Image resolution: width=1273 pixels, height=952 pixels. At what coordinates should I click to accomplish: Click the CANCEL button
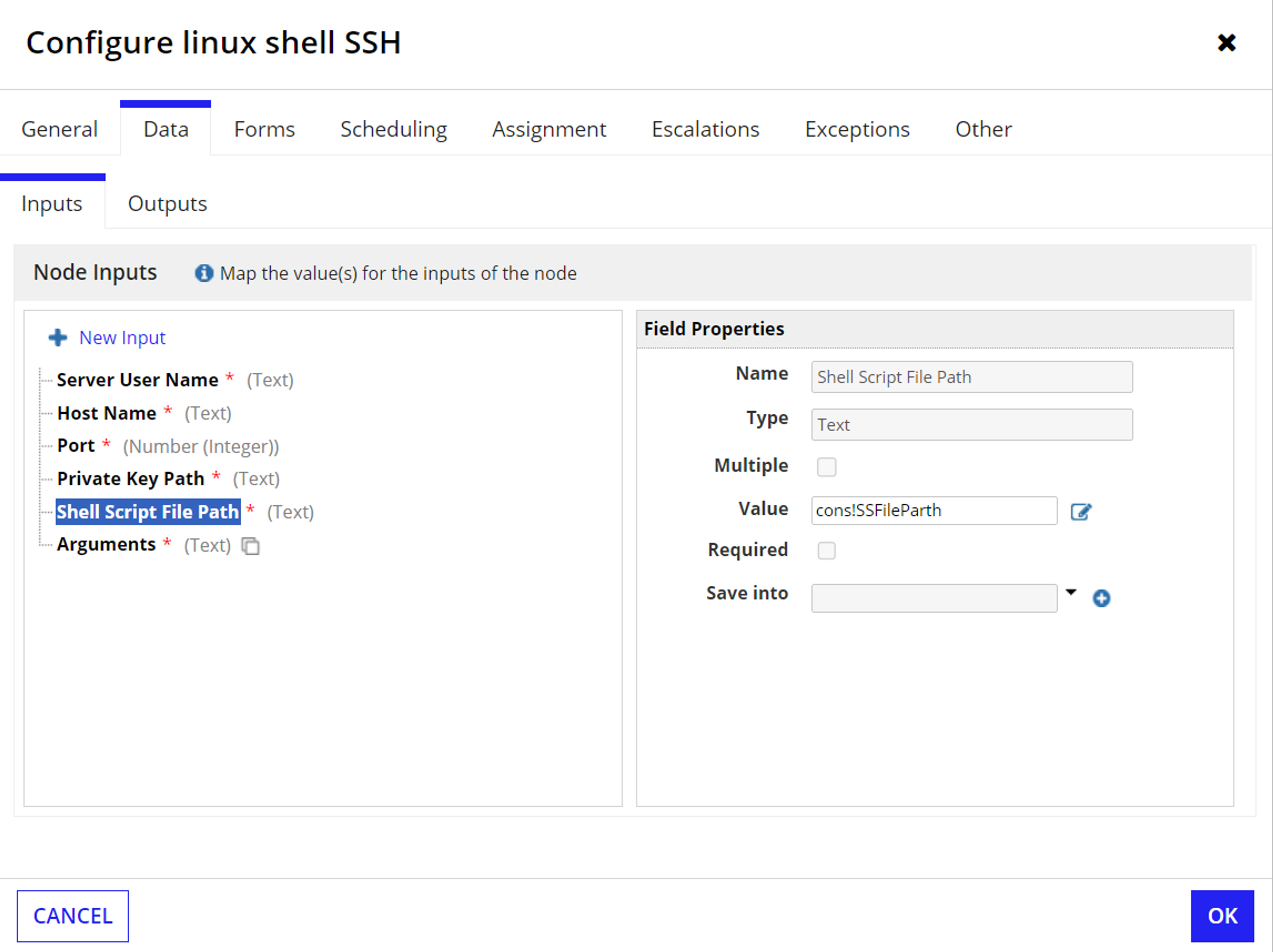click(73, 916)
